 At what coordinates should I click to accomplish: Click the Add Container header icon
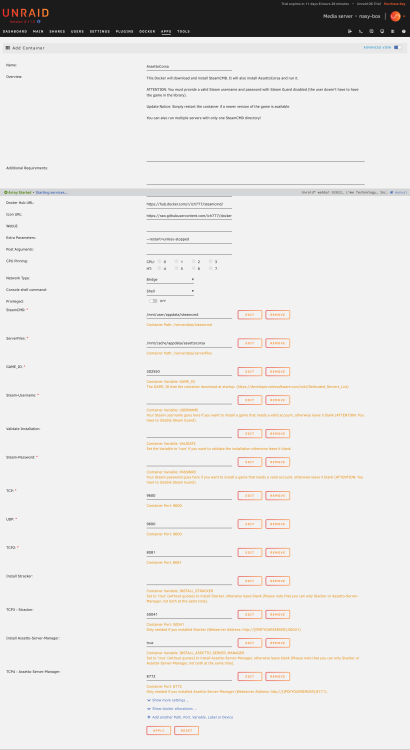pyautogui.click(x=8, y=48)
